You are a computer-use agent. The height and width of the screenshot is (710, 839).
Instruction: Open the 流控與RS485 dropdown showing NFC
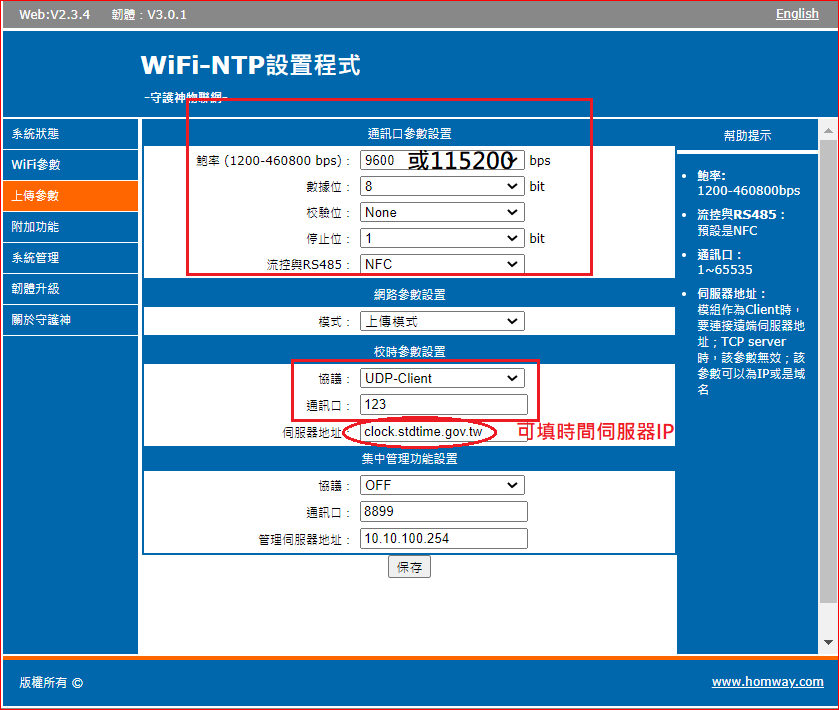click(442, 264)
